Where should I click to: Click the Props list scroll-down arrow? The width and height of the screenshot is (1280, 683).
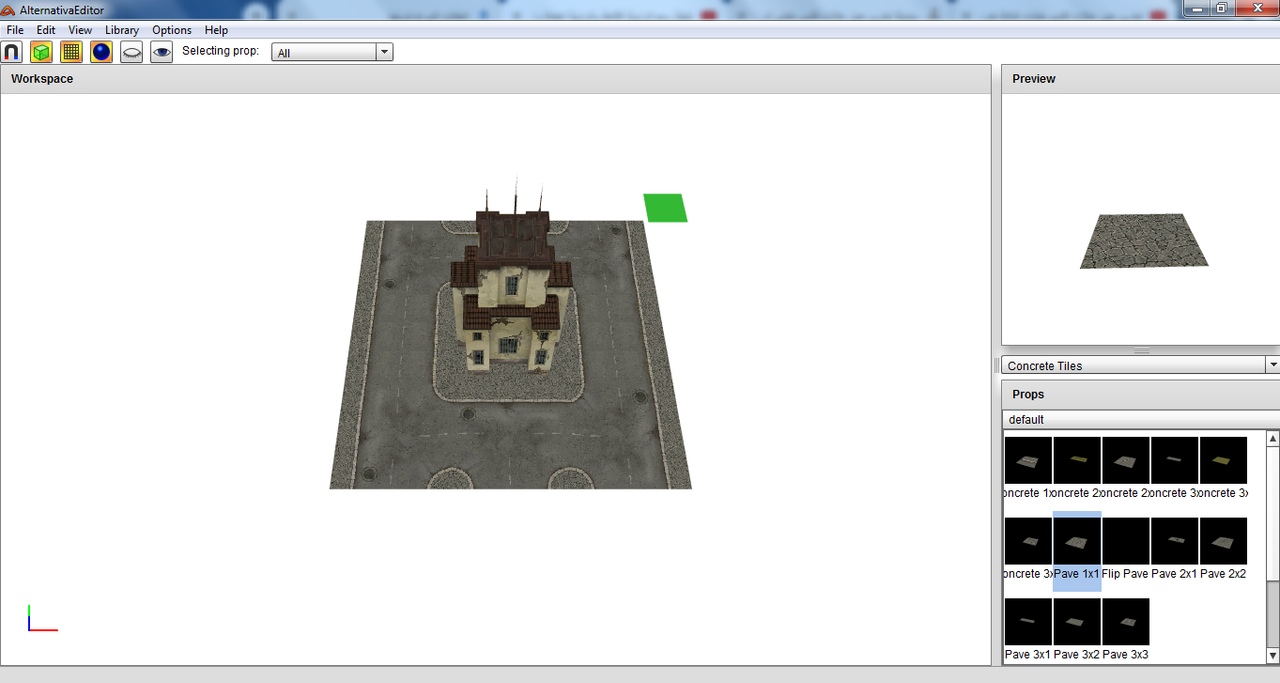1272,655
